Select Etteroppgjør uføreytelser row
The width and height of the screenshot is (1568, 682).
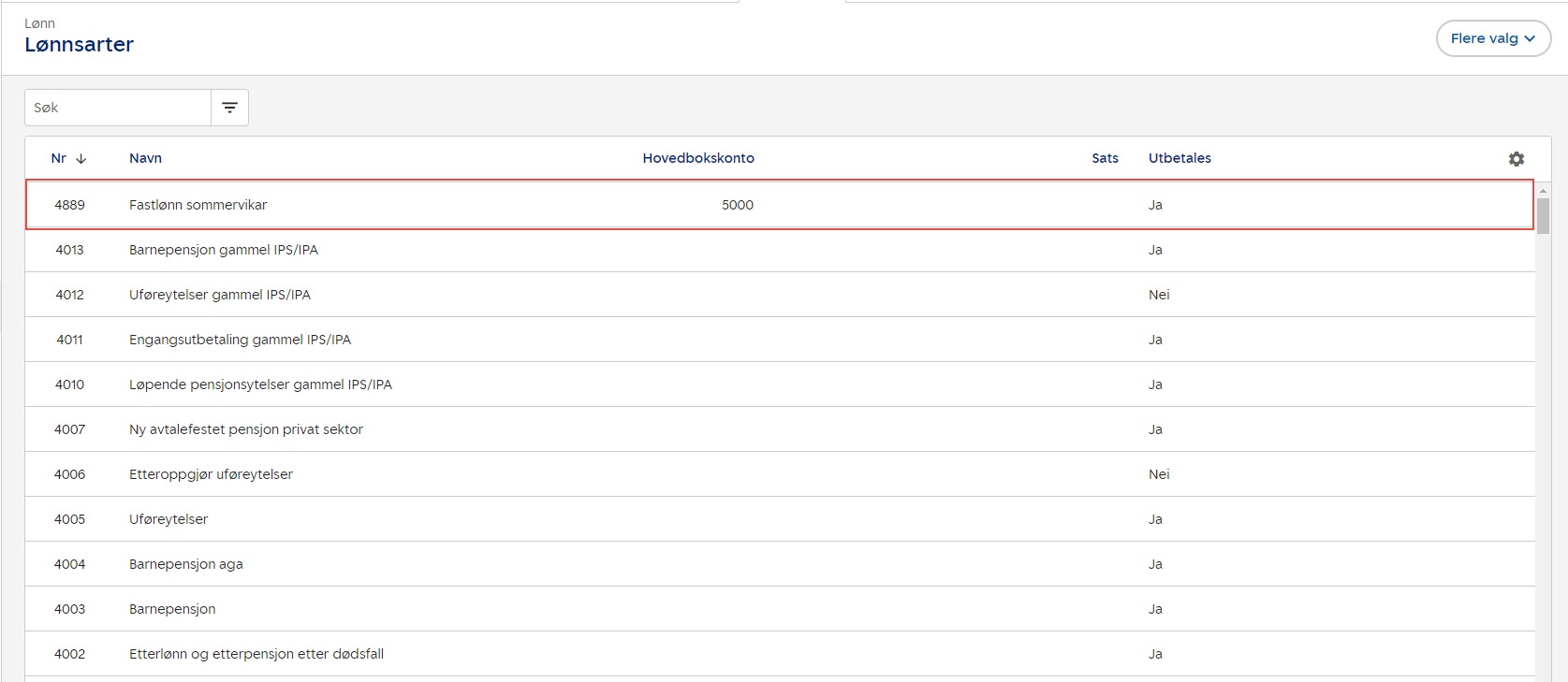pyautogui.click(x=211, y=474)
